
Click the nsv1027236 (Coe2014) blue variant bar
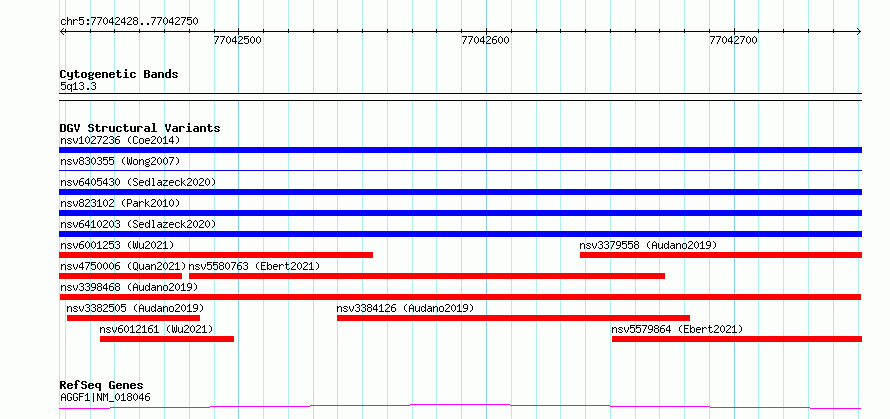[x=460, y=150]
